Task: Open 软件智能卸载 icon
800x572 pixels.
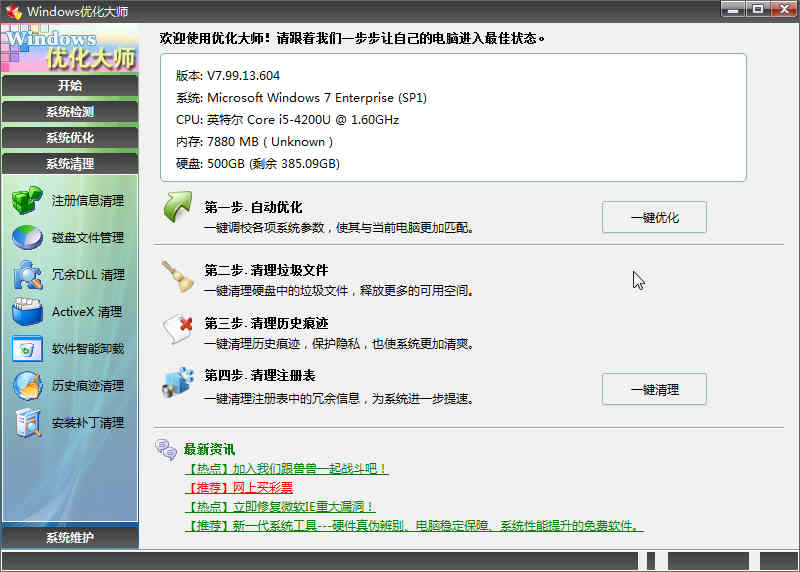Action: pos(27,348)
